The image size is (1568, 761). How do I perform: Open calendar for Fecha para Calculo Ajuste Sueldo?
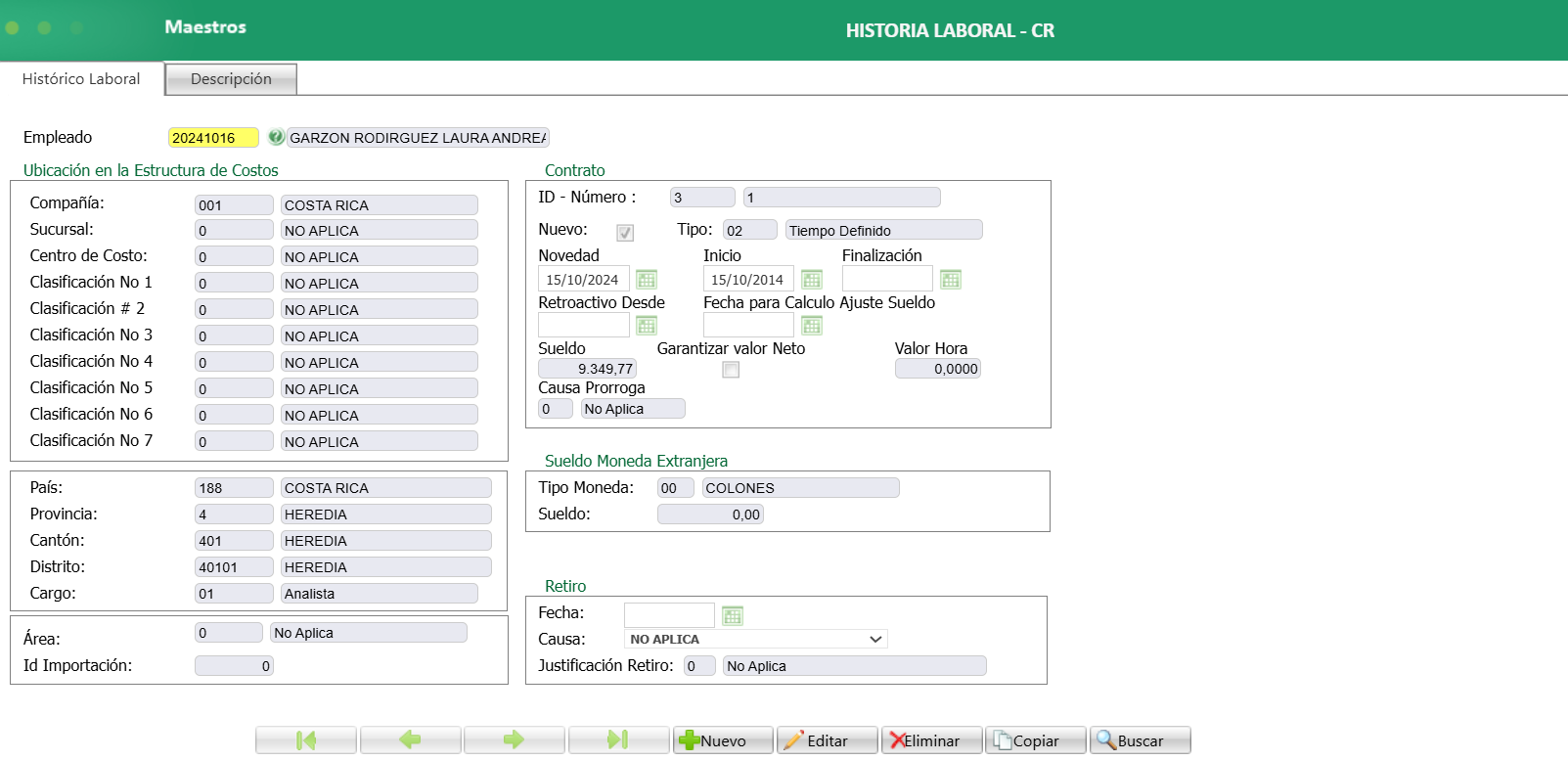coord(812,326)
